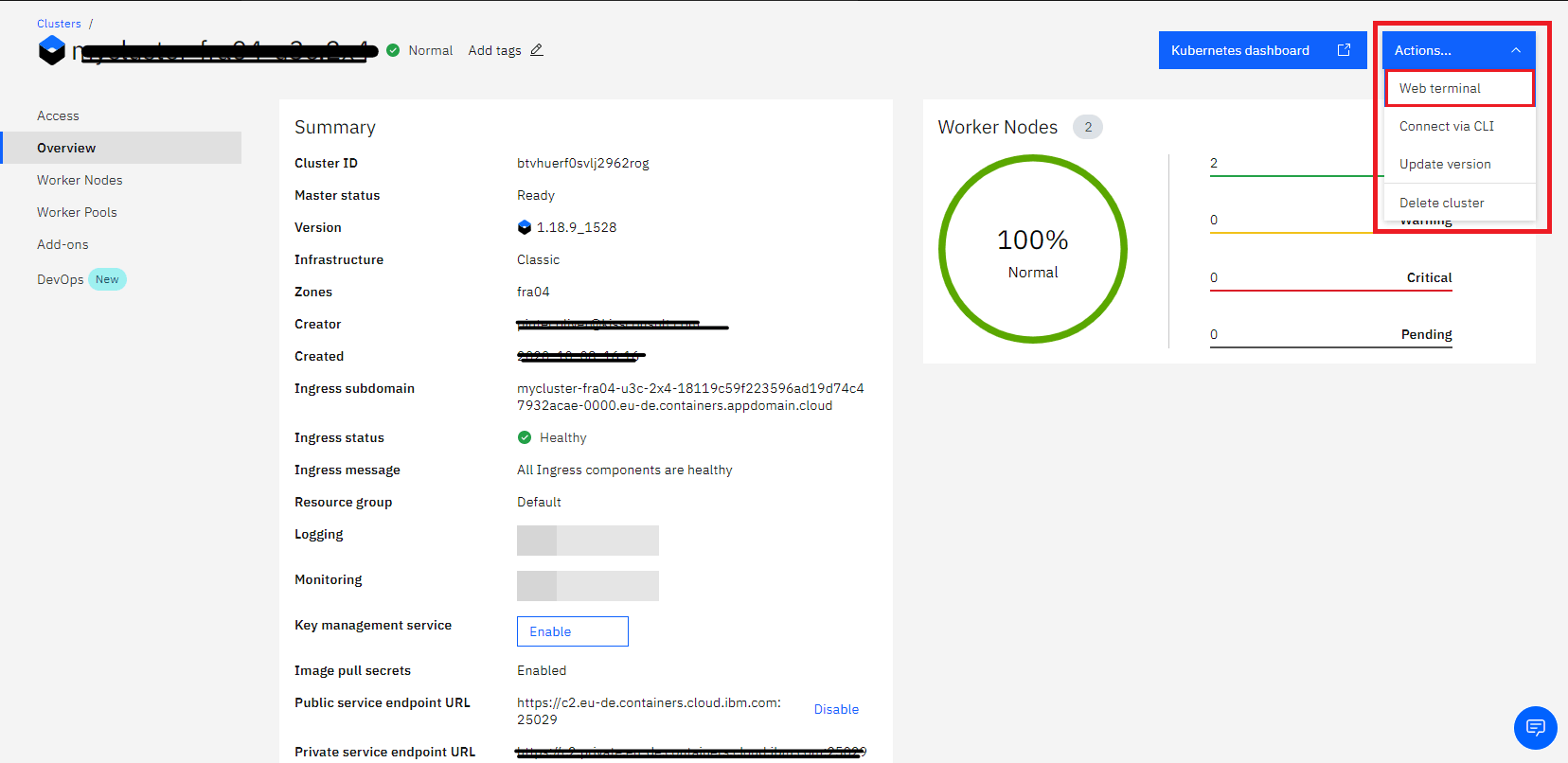
Task: Click the cluster hexagon icon beside the title
Action: 52,50
